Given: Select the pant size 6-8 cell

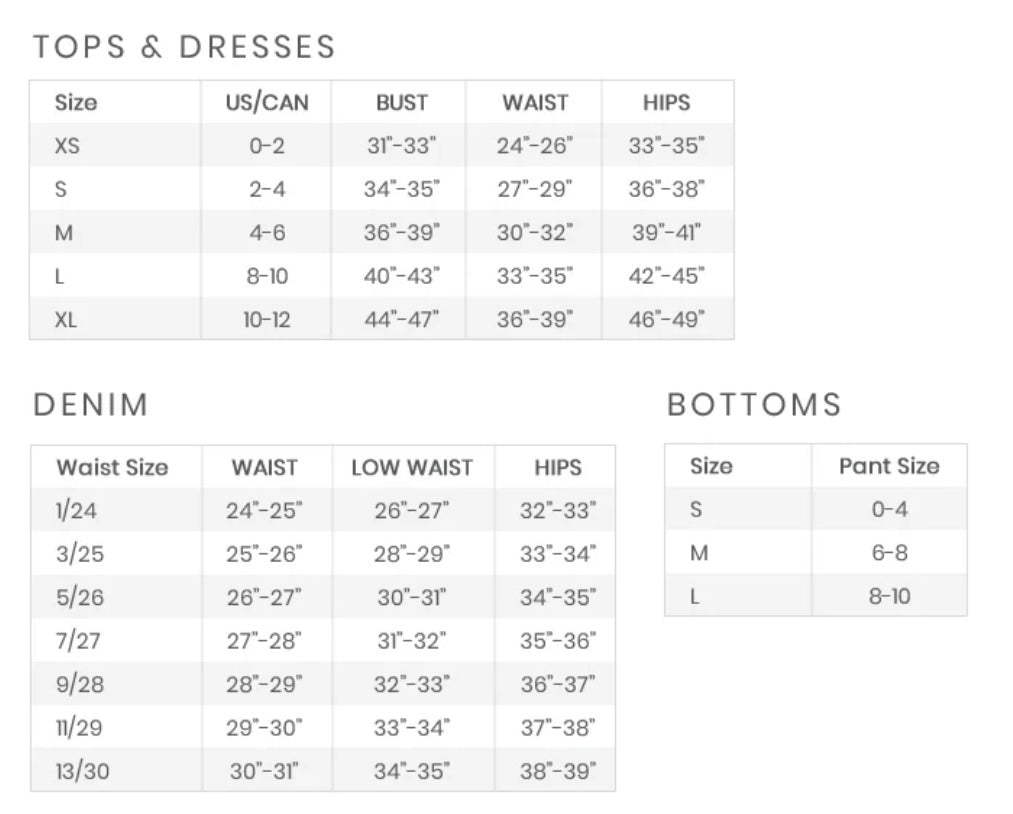Looking at the screenshot, I should click(x=889, y=552).
